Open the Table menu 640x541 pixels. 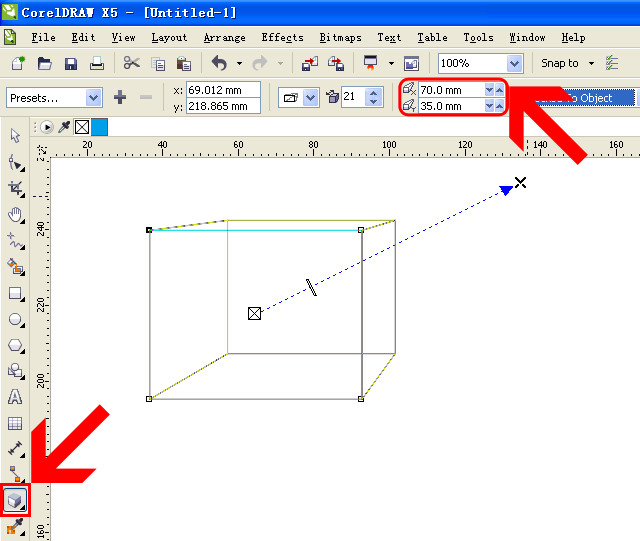432,38
